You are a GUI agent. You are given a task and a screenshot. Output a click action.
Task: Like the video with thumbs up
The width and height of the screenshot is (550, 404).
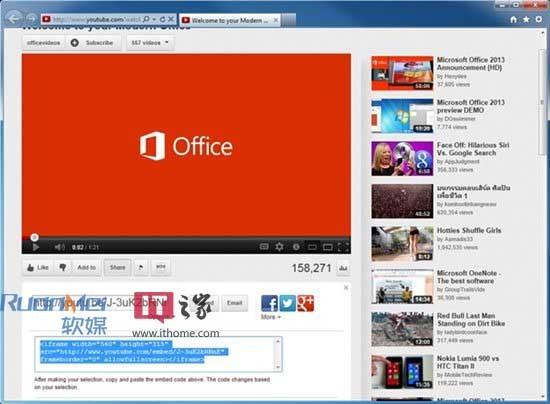(x=38, y=268)
